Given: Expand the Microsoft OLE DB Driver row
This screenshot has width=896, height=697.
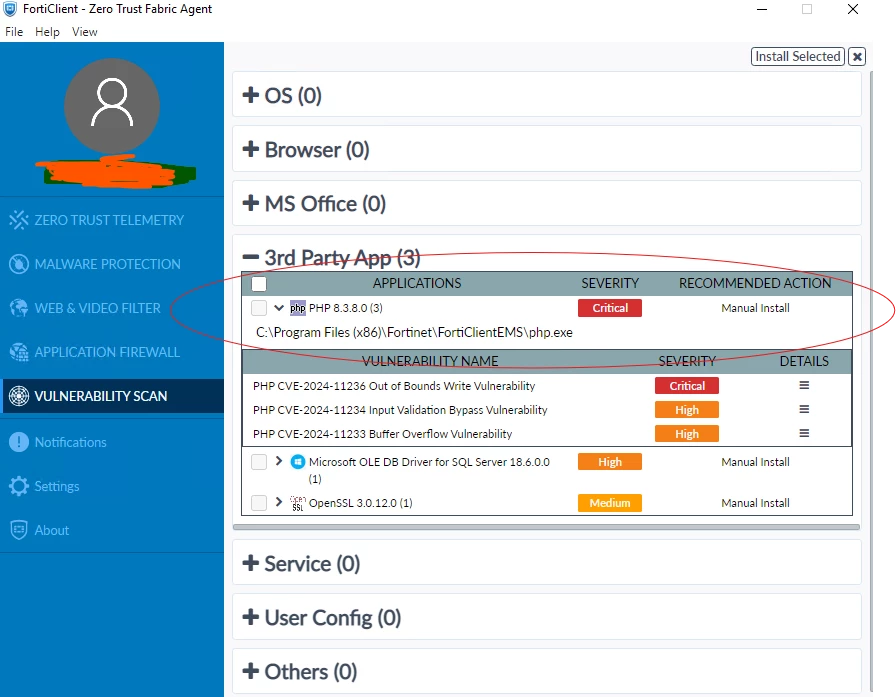Looking at the screenshot, I should click(279, 460).
